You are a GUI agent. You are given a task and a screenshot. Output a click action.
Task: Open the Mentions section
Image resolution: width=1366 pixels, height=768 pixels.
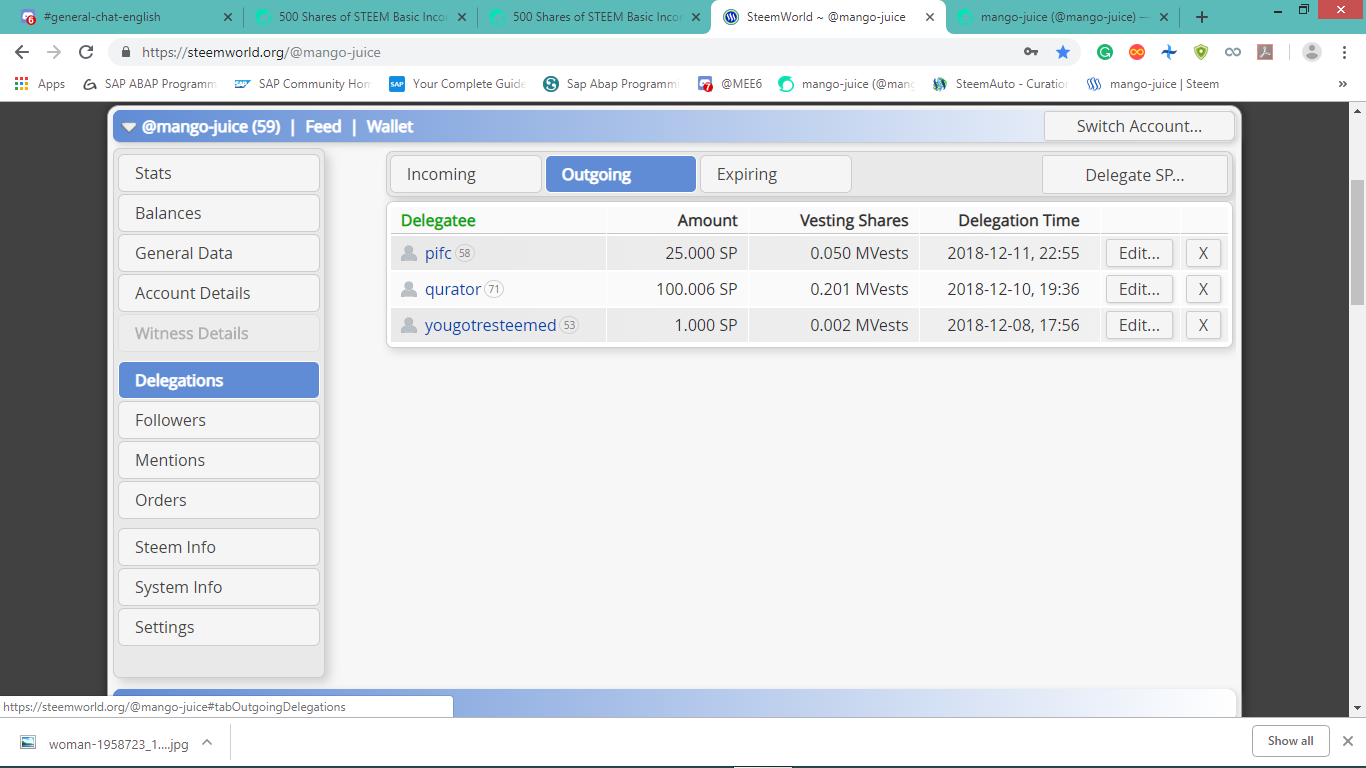tap(219, 460)
